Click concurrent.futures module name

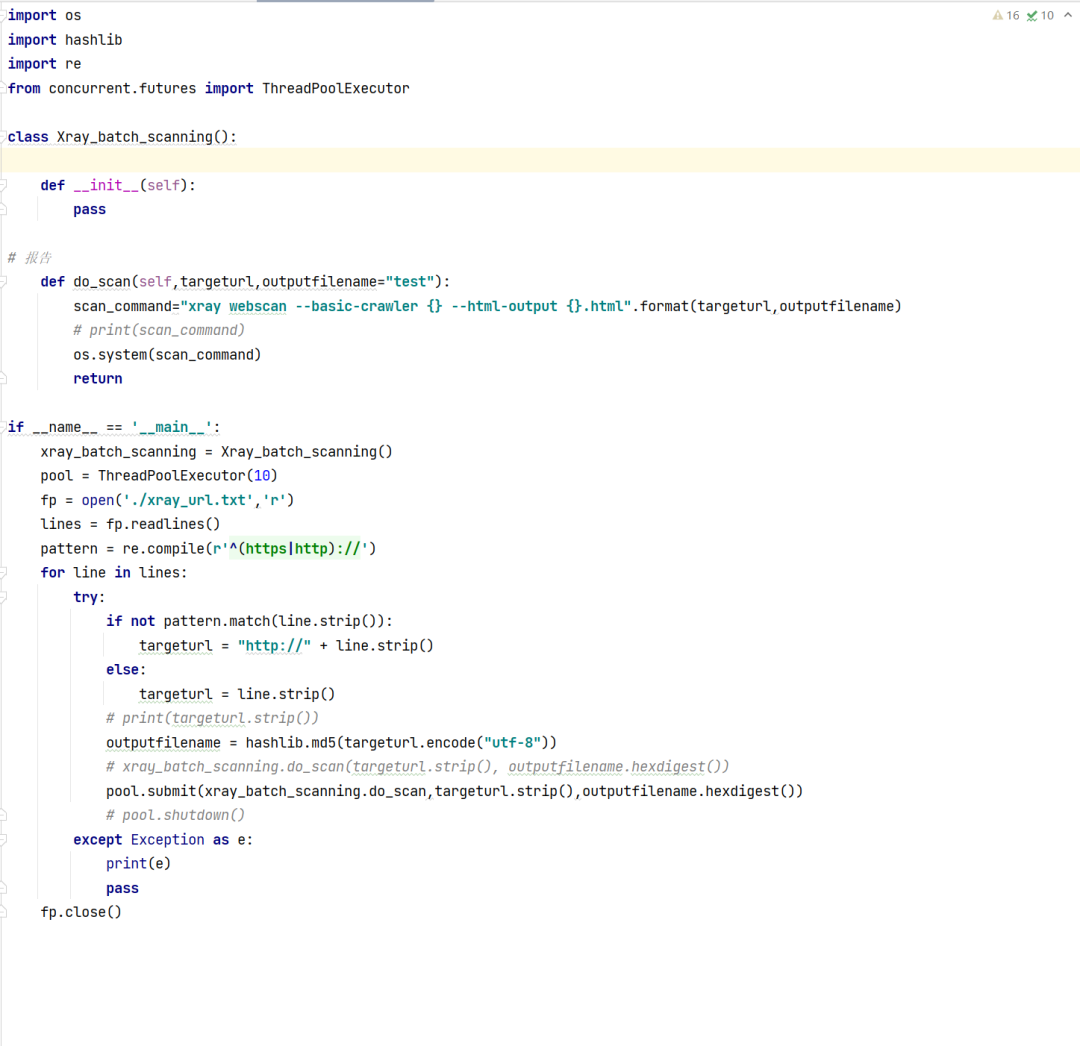tap(122, 88)
